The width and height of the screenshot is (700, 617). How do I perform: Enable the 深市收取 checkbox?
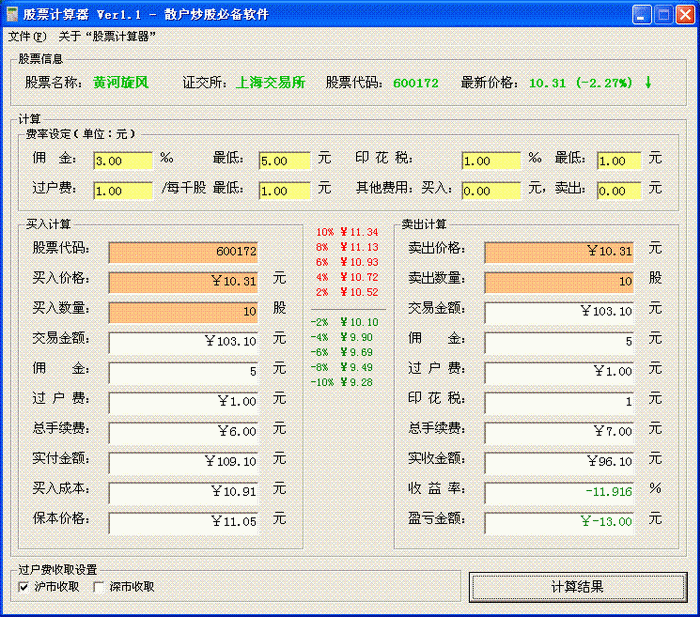click(x=99, y=587)
